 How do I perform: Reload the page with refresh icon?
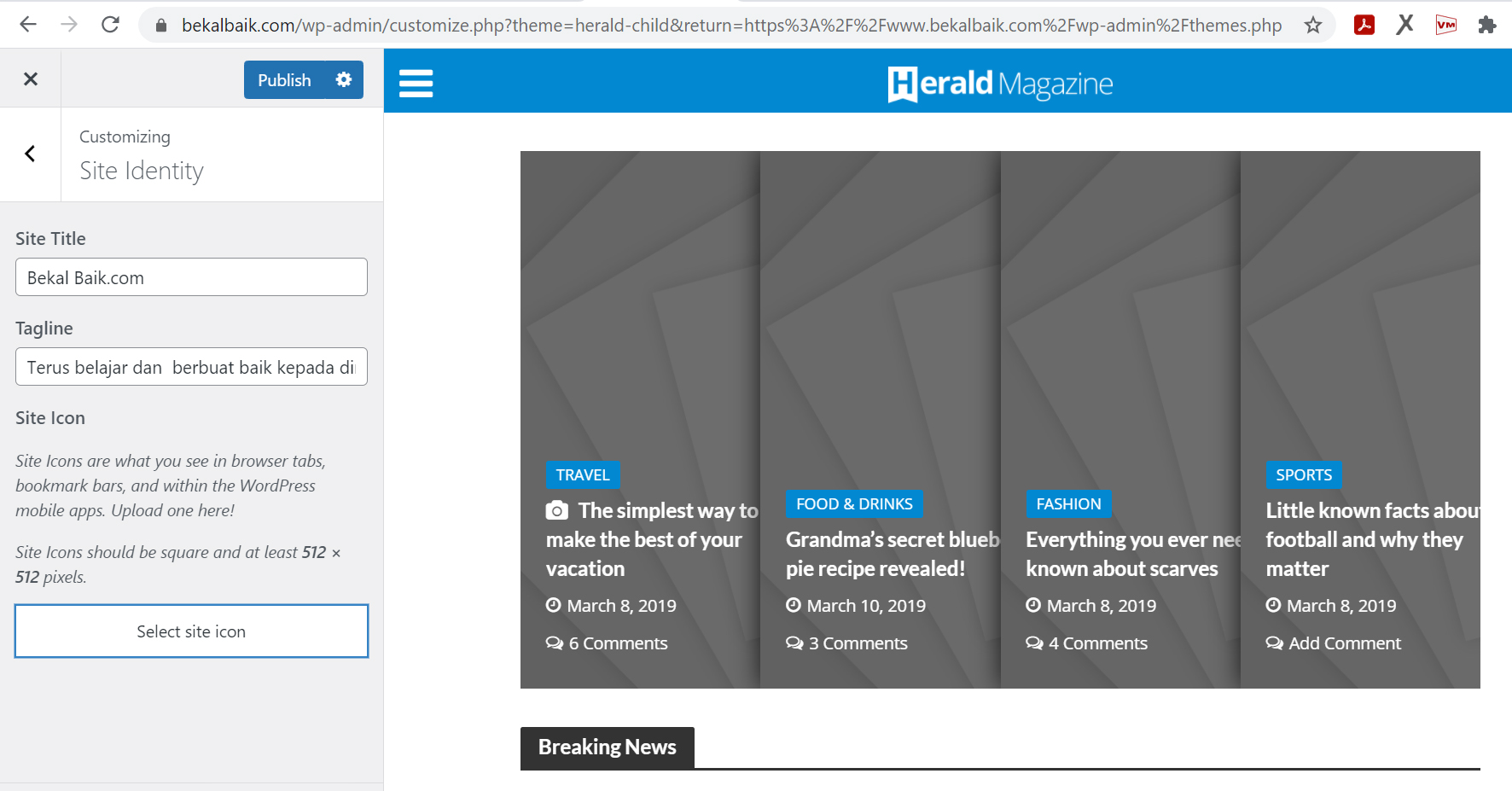click(x=110, y=25)
